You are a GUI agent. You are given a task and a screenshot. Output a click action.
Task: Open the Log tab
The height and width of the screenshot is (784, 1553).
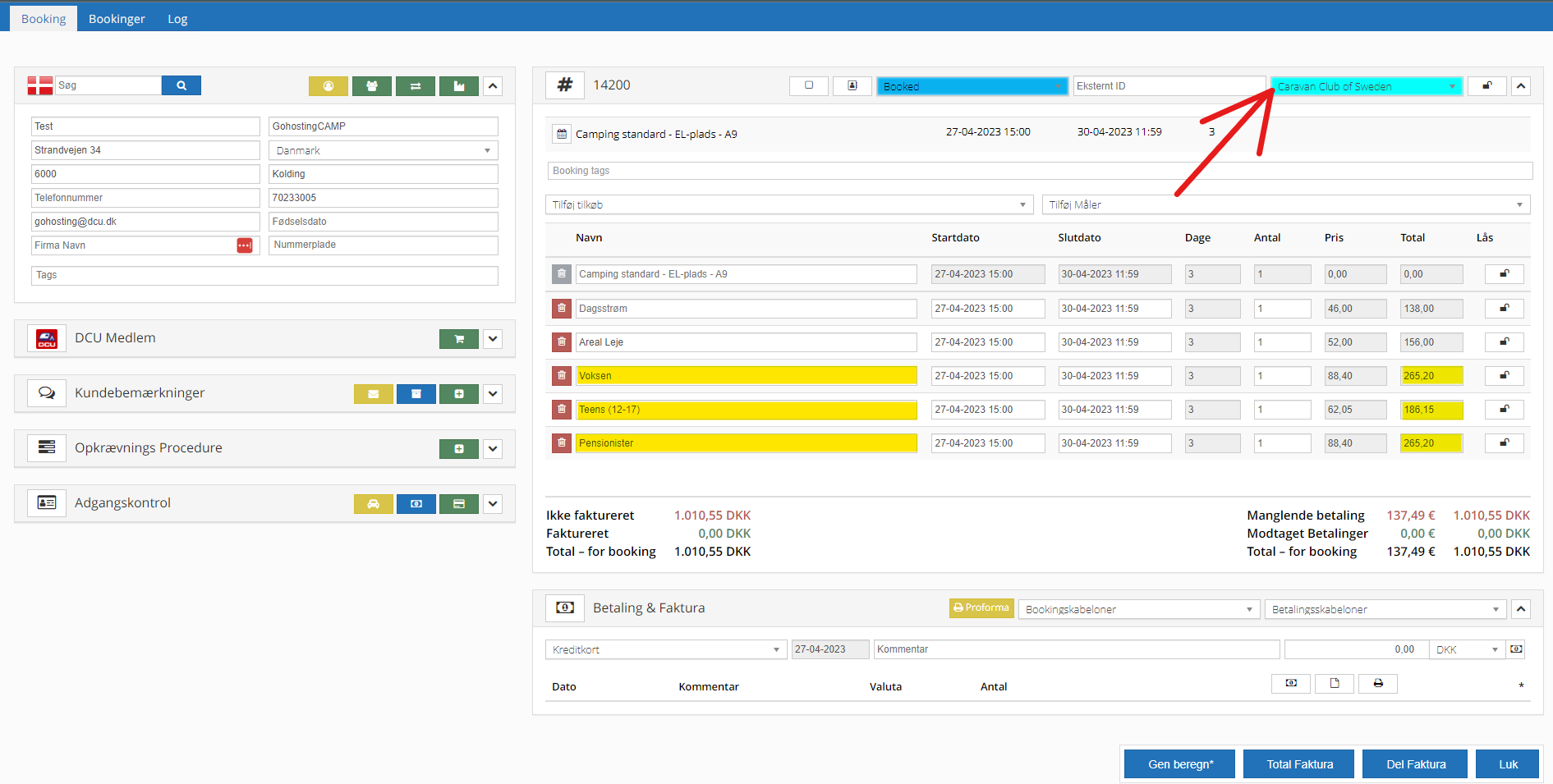(177, 19)
